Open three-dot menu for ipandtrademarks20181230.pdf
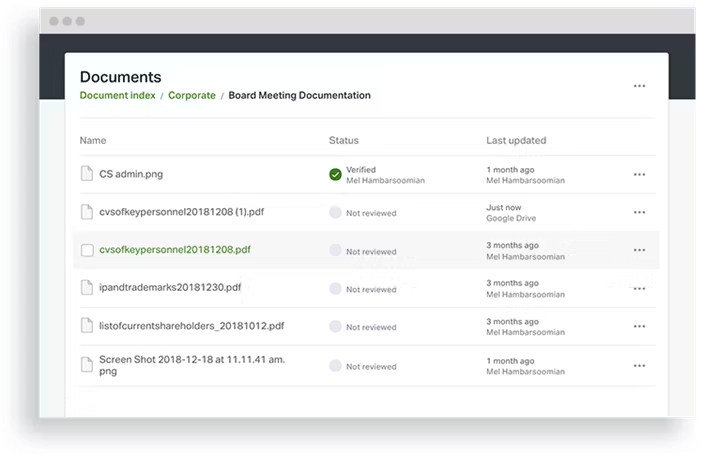Viewport: 703px width, 457px height. pos(639,288)
